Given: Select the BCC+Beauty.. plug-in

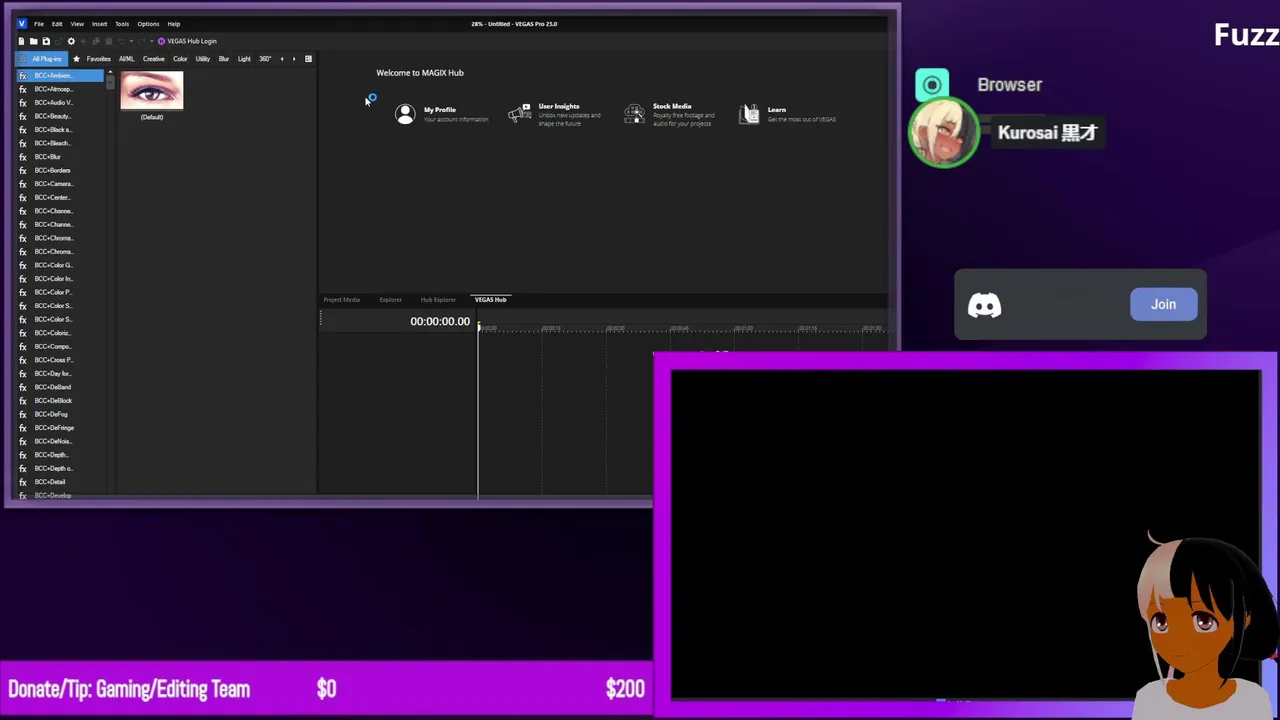Looking at the screenshot, I should pos(60,116).
